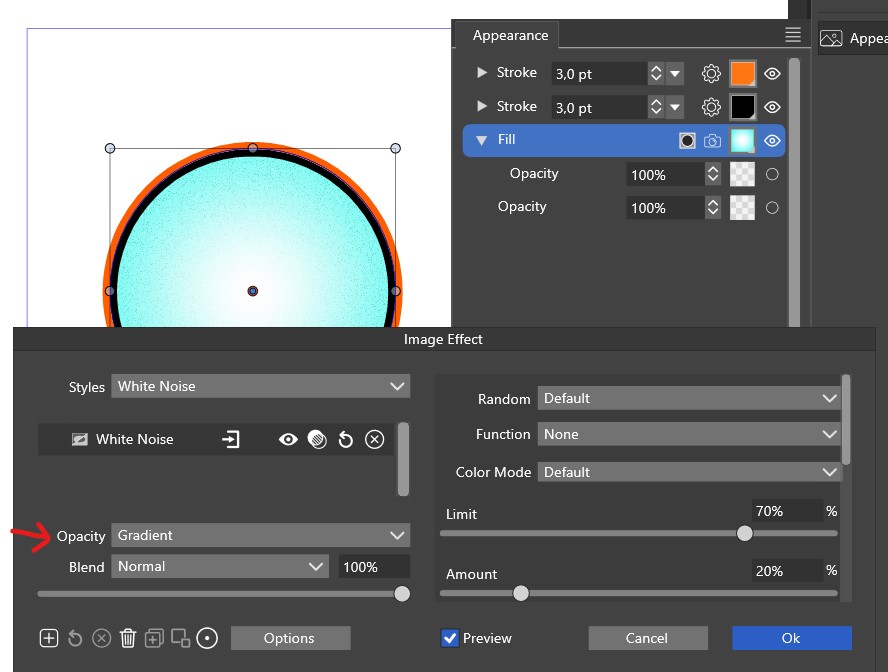Click the Cancel button
888x672 pixels.
[x=647, y=638]
